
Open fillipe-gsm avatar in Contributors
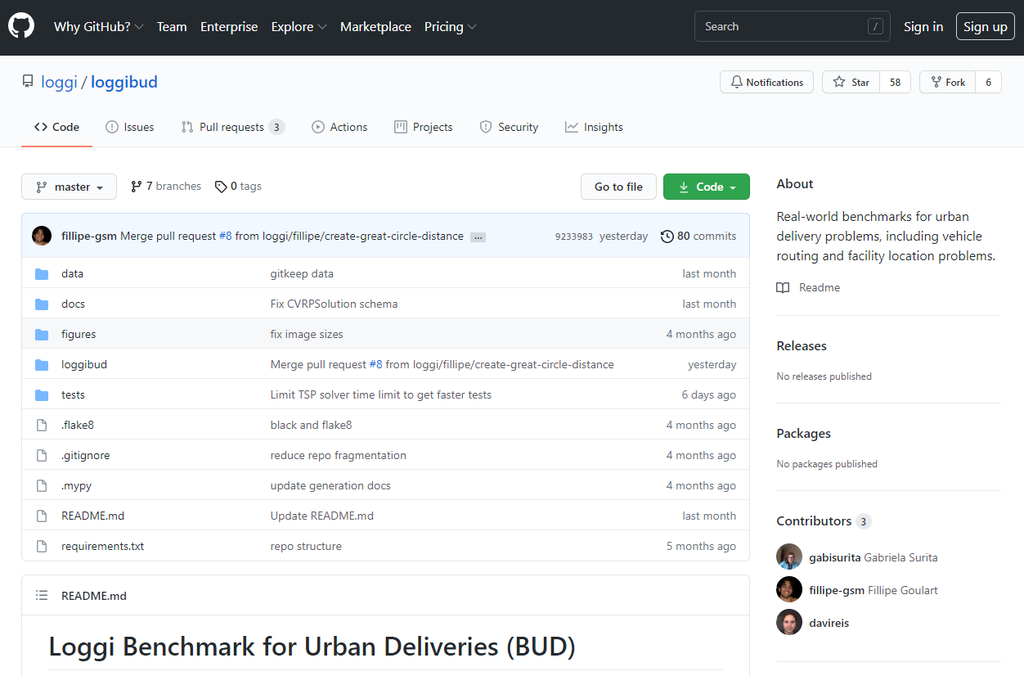pyautogui.click(x=789, y=590)
